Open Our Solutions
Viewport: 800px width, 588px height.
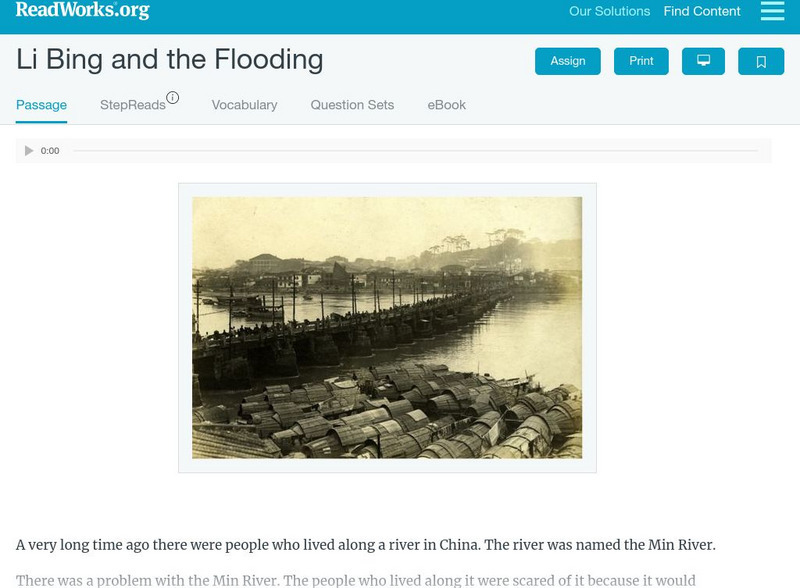610,12
